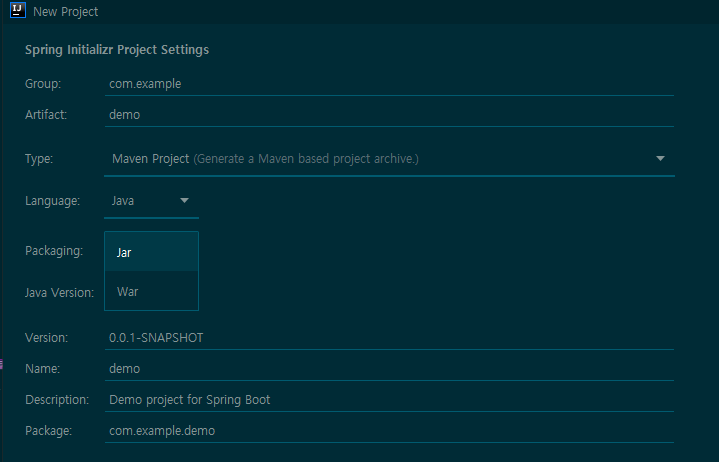Image resolution: width=719 pixels, height=462 pixels.
Task: Edit the Package field com.example.demo
Action: tap(389, 431)
